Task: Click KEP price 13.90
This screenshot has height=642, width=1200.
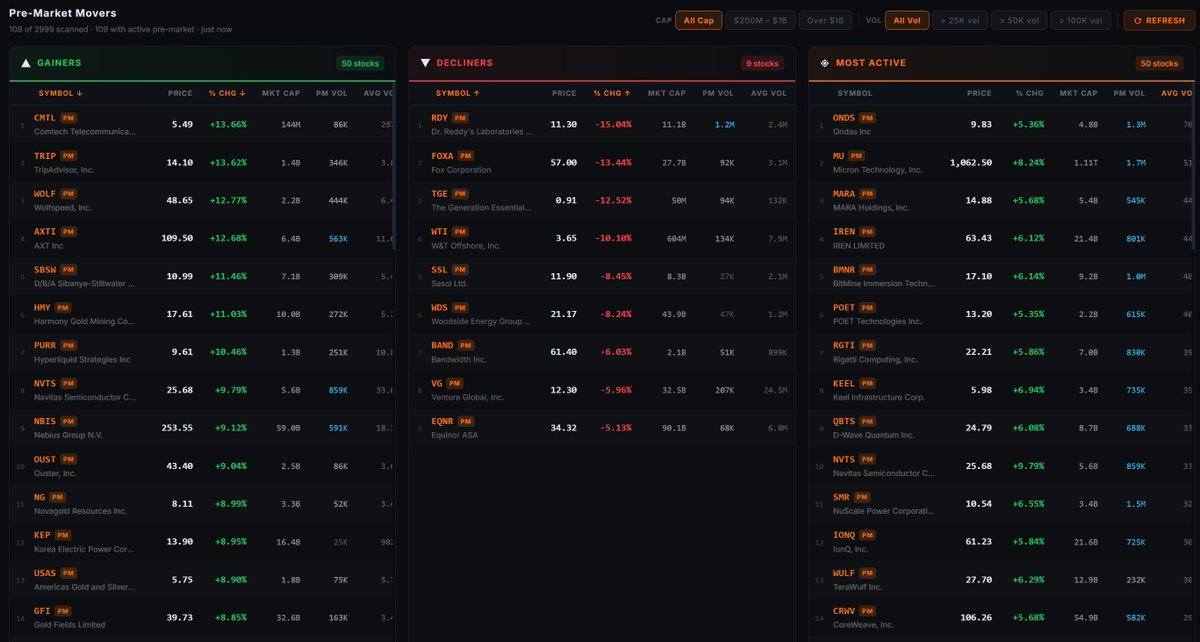Action: click(179, 541)
